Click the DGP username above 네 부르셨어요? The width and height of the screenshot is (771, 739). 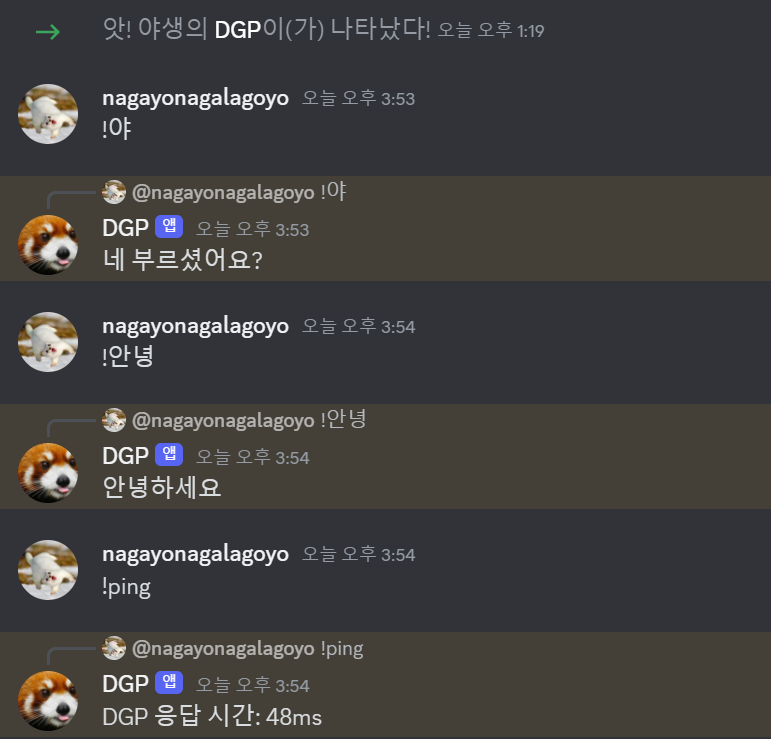click(125, 228)
